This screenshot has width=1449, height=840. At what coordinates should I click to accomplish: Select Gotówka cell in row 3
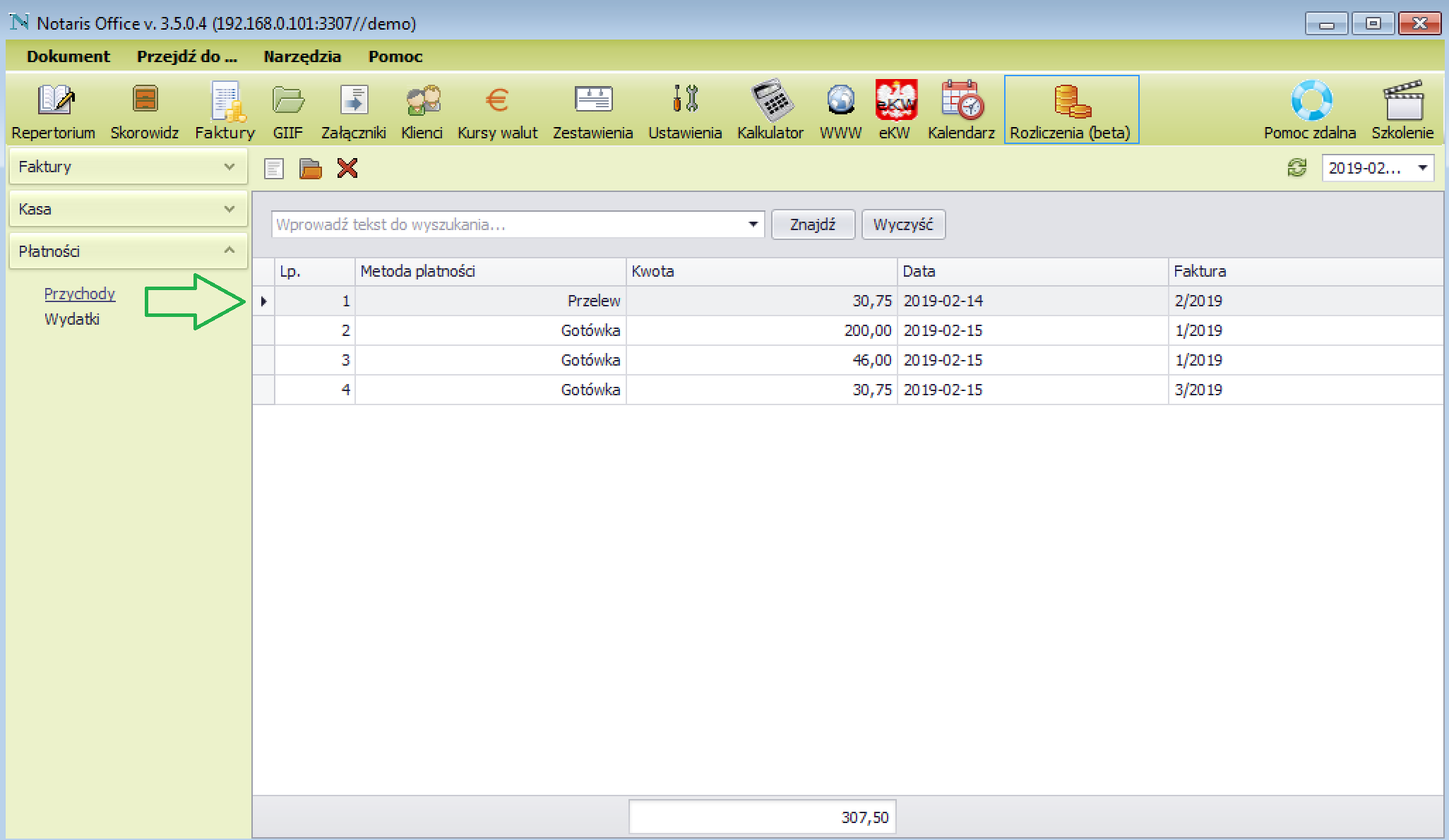pyautogui.click(x=490, y=360)
